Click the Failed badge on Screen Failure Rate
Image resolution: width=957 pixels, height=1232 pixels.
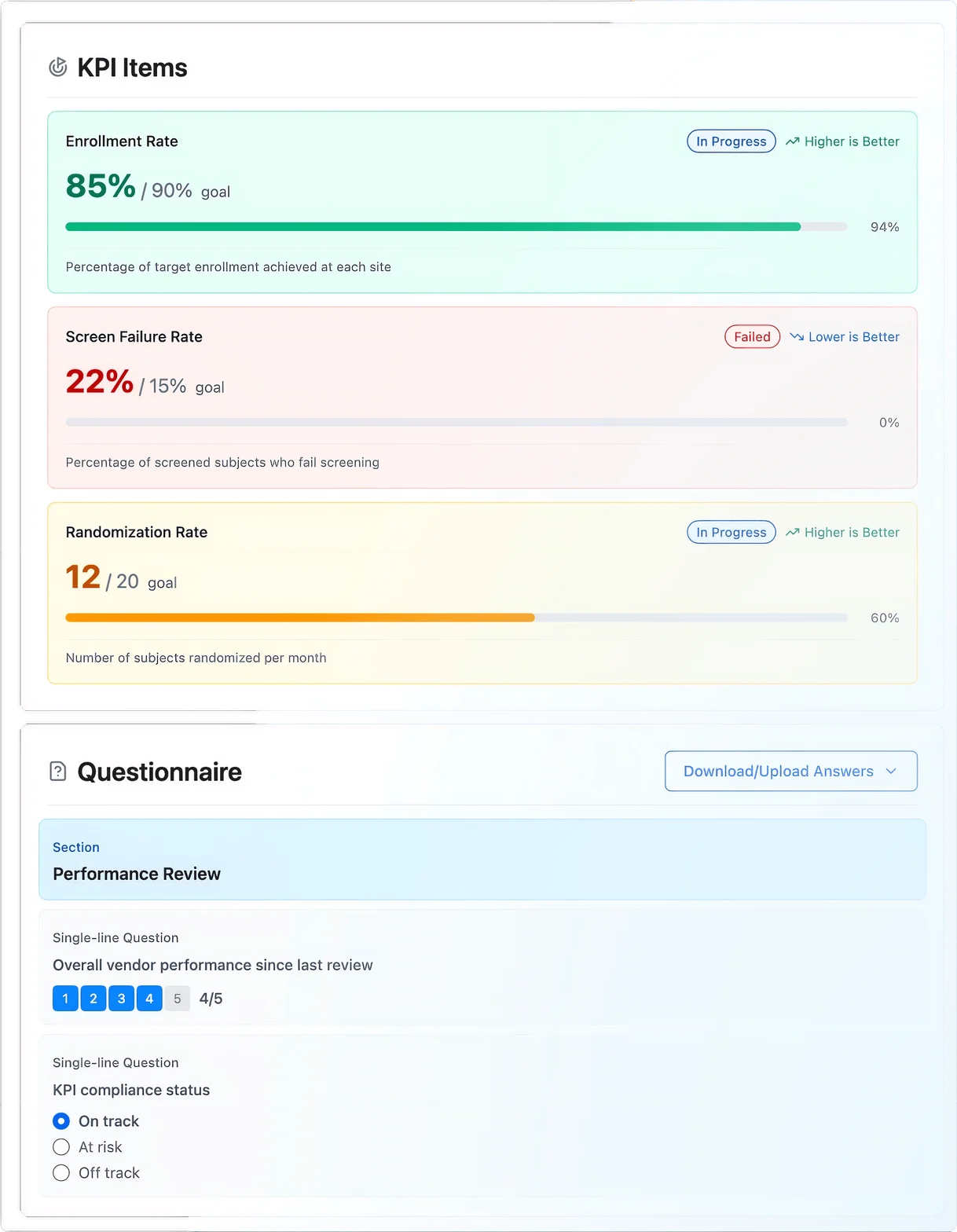[752, 336]
